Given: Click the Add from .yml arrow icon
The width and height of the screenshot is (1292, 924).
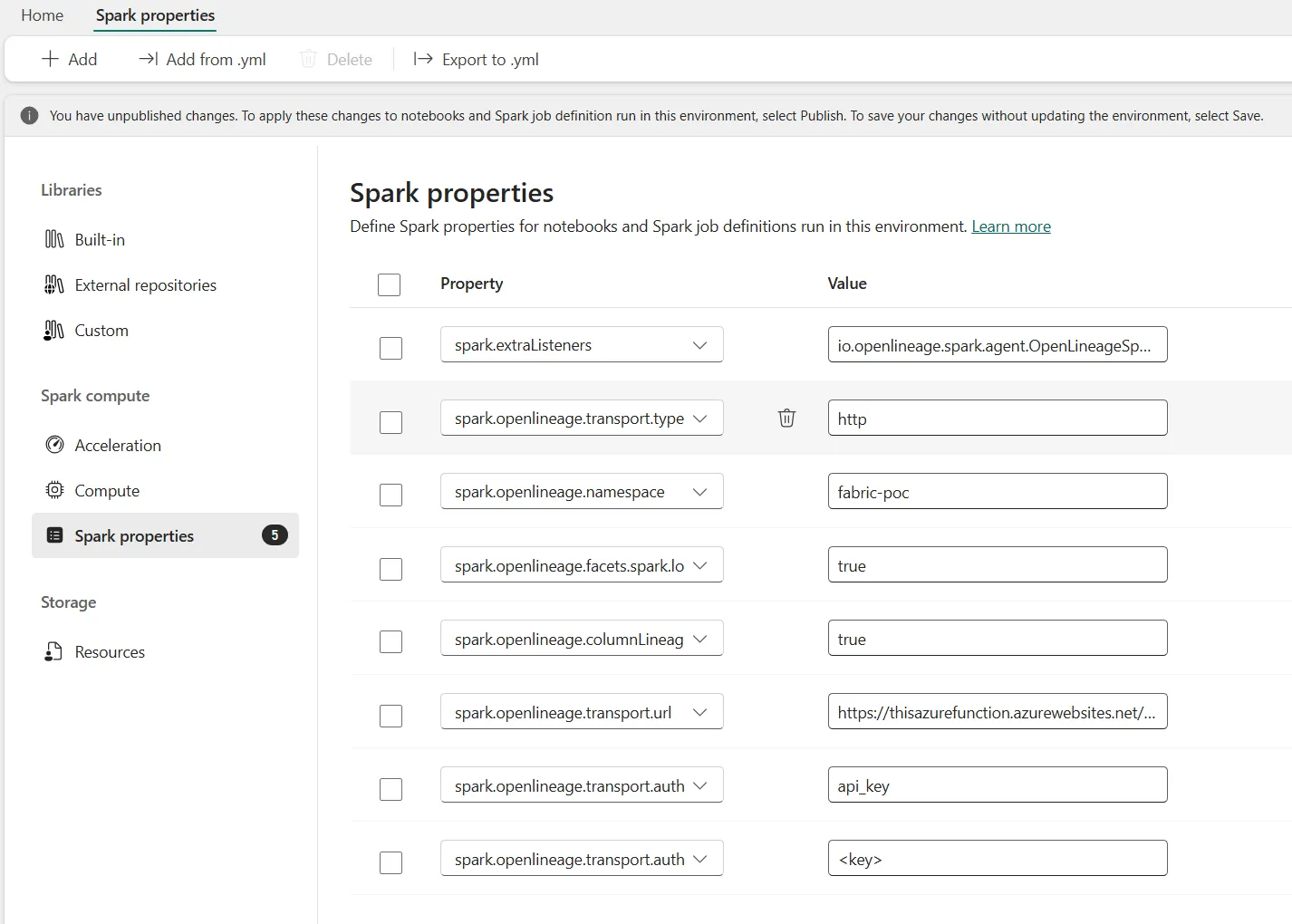Looking at the screenshot, I should click(148, 59).
